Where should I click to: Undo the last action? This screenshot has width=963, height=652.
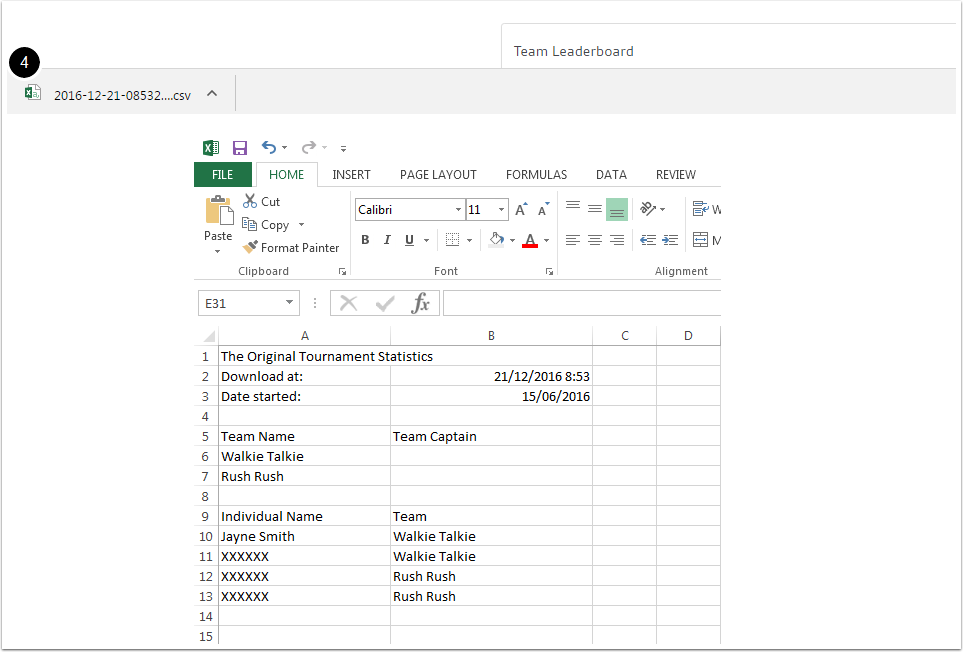pos(268,147)
